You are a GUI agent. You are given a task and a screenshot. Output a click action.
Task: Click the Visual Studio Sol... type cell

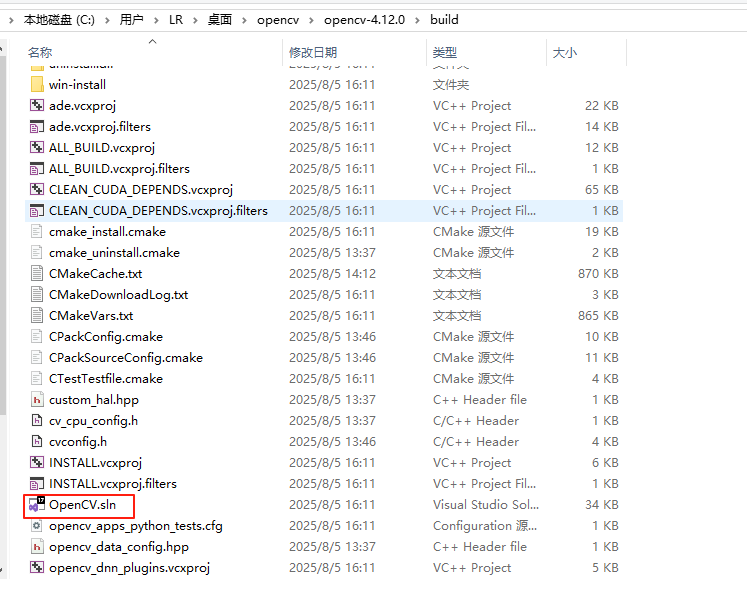486,505
